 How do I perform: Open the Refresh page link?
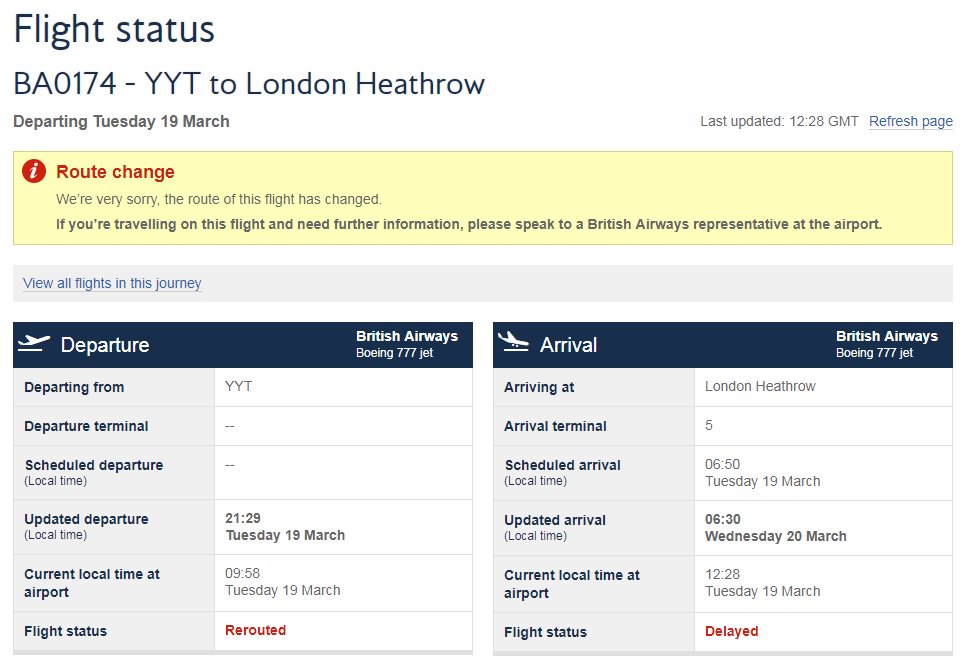(911, 121)
